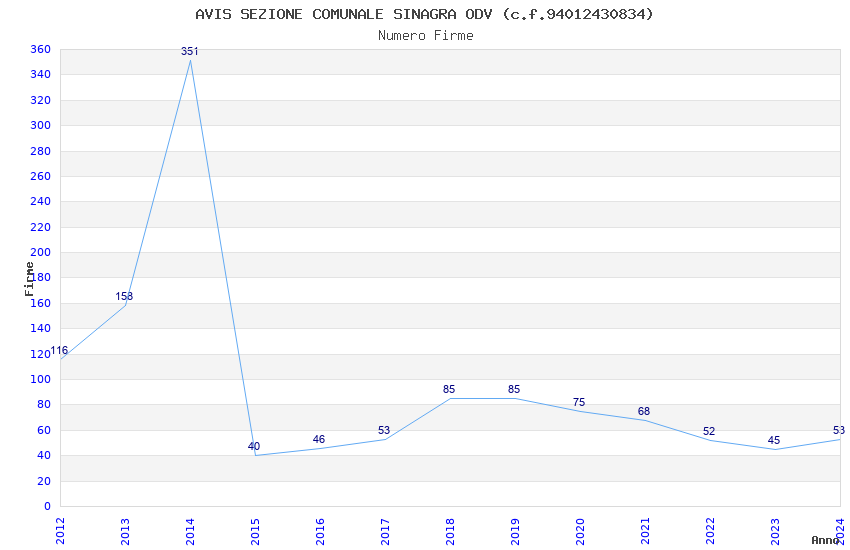Select the x-axis year label 2021
This screenshot has height=550, width=850.
point(646,531)
